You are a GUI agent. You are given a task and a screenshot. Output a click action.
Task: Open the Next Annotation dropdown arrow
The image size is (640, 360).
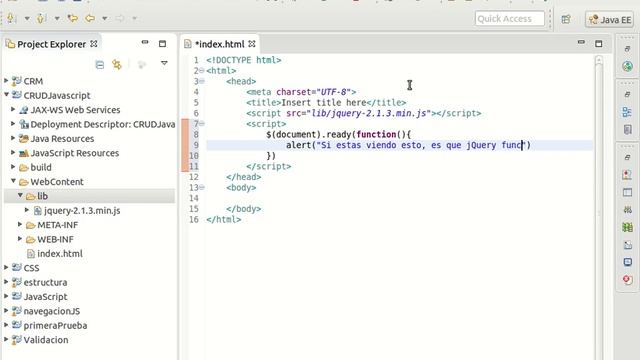[x=27, y=18]
